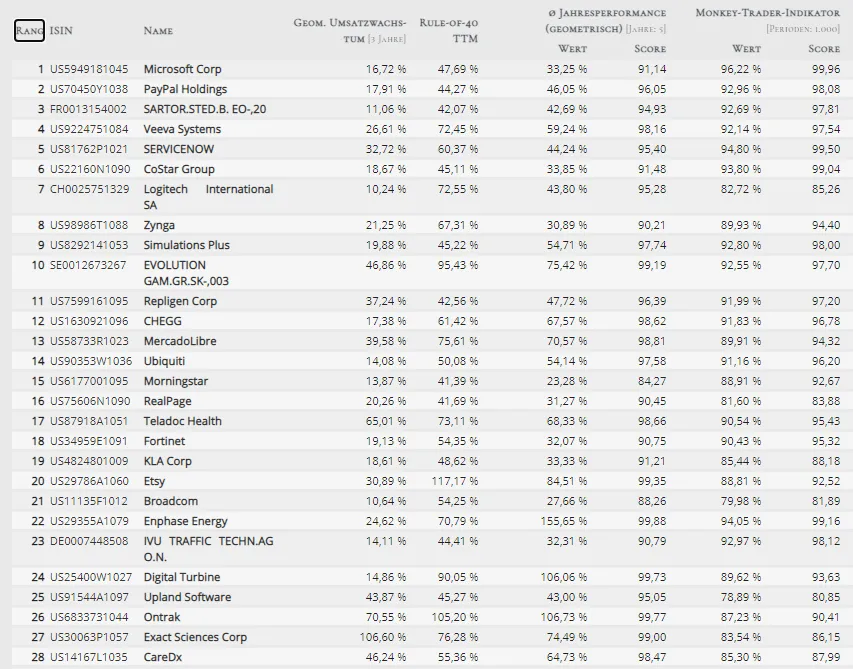Click Enphase Energy performance 155,65 %

point(564,521)
